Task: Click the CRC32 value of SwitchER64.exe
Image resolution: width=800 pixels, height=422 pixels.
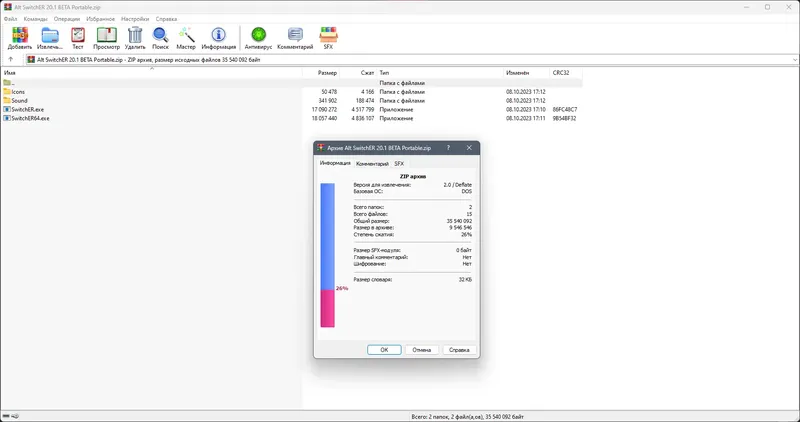Action: 564,118
